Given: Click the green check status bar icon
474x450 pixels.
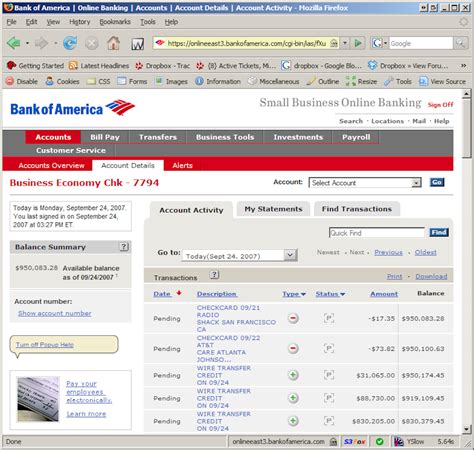Looking at the screenshot, I should pyautogui.click(x=379, y=441).
